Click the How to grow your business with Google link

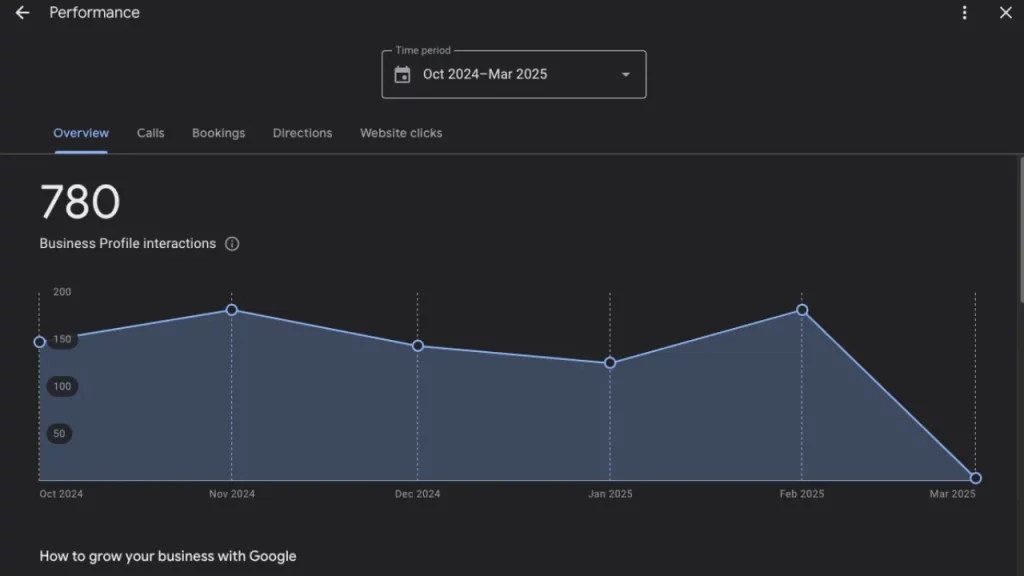tap(167, 556)
